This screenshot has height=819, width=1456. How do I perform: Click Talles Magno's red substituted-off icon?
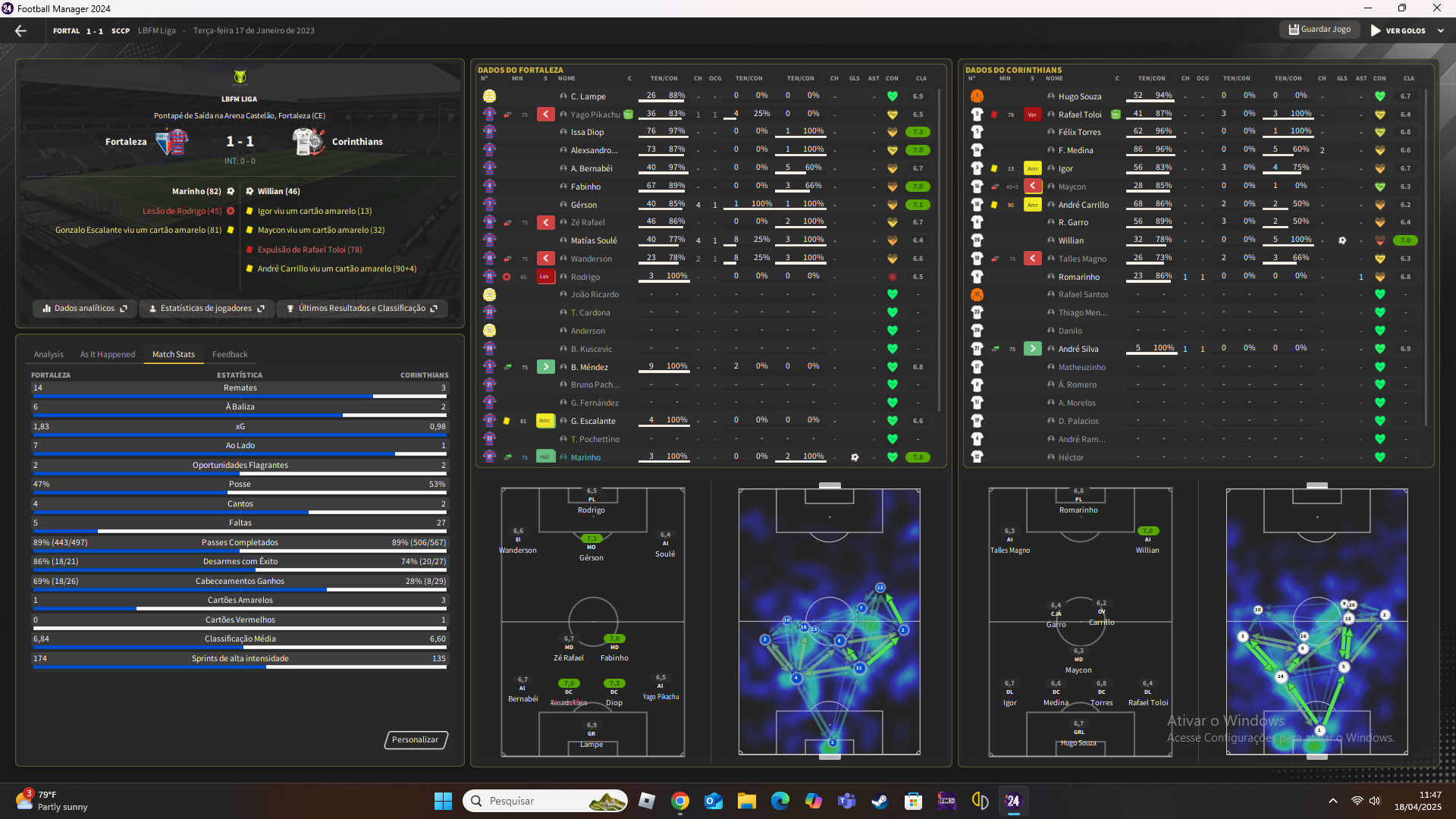(x=1033, y=259)
